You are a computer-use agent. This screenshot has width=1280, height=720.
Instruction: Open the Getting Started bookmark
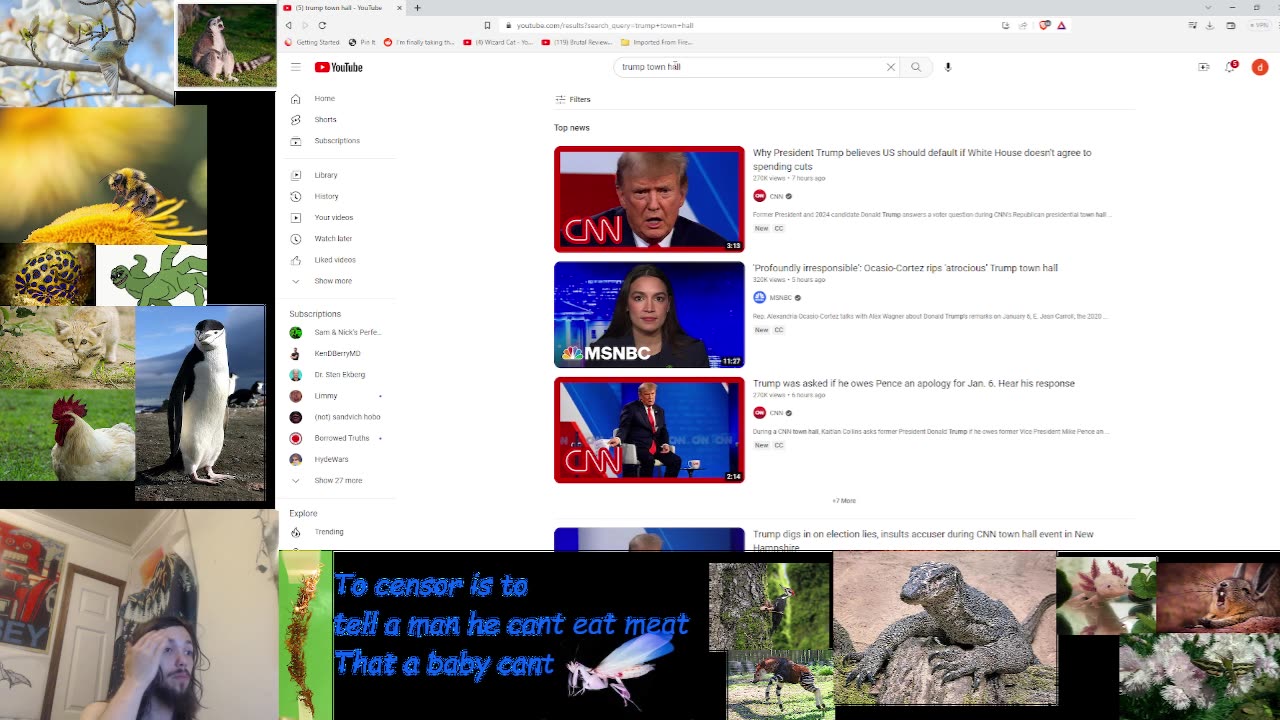(x=312, y=42)
